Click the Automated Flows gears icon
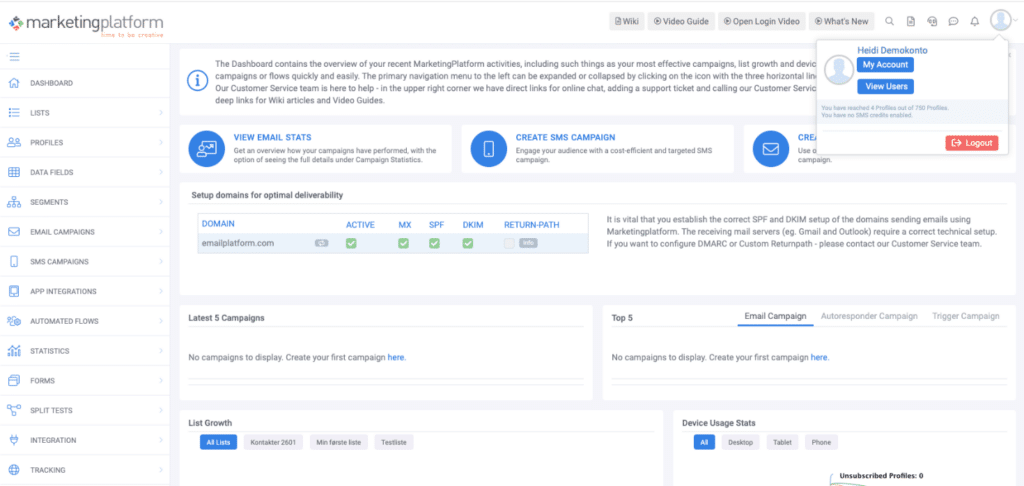Image resolution: width=1024 pixels, height=486 pixels. [14, 321]
